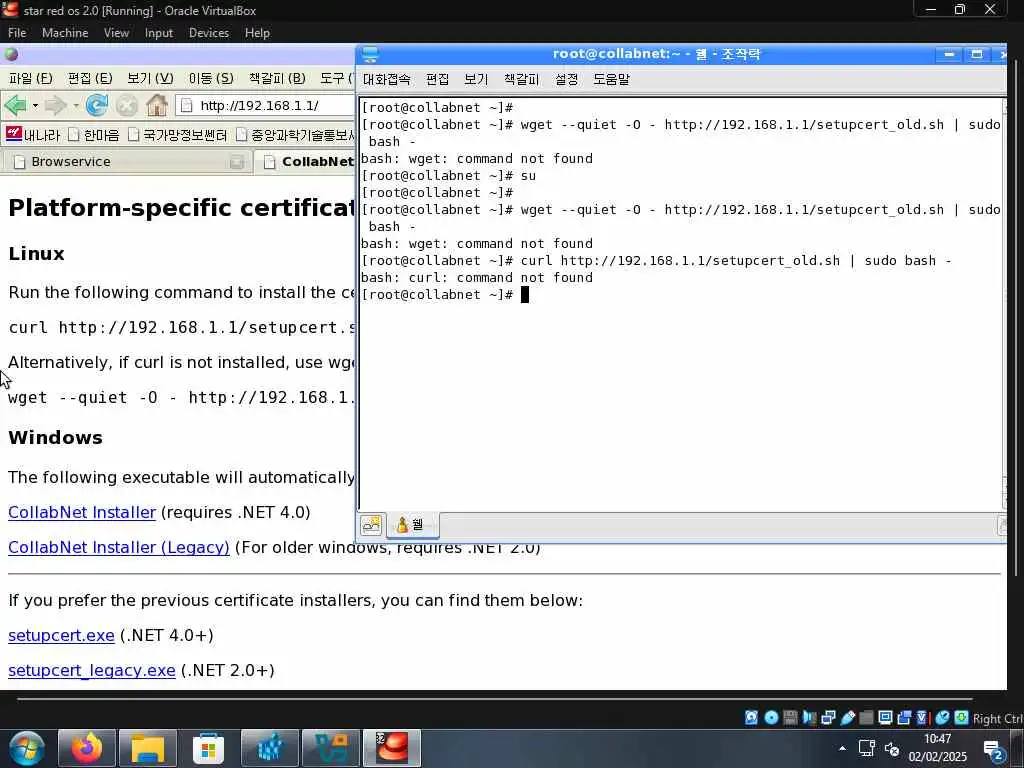Open the Windows notification center icon
Viewport: 1024px width, 768px height.
[993, 750]
